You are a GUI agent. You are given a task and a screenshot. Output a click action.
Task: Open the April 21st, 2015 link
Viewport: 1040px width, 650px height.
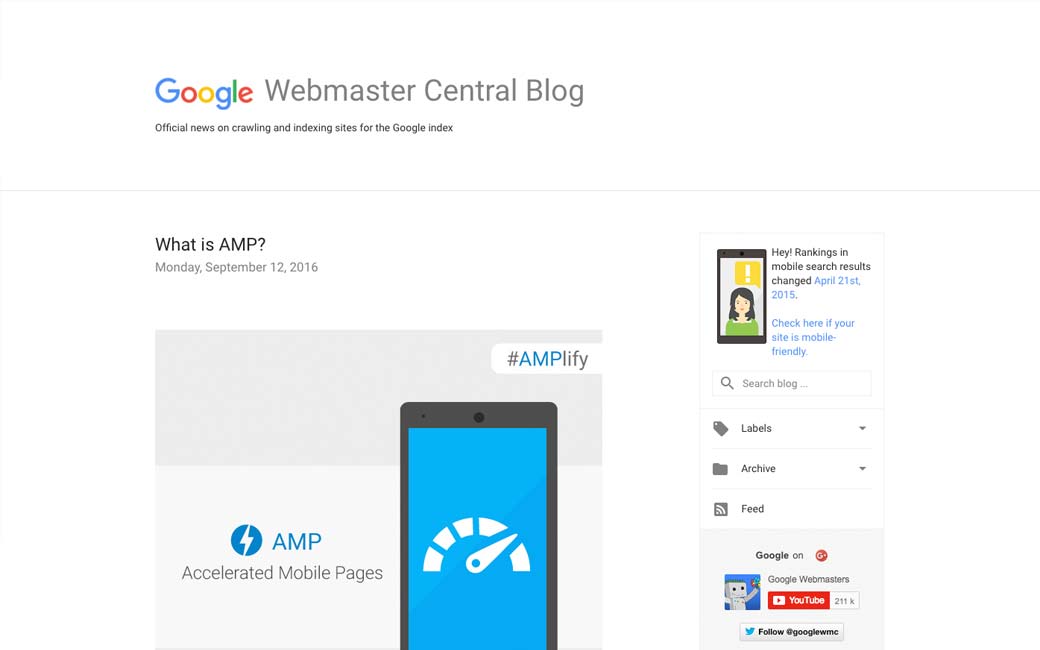coord(816,288)
